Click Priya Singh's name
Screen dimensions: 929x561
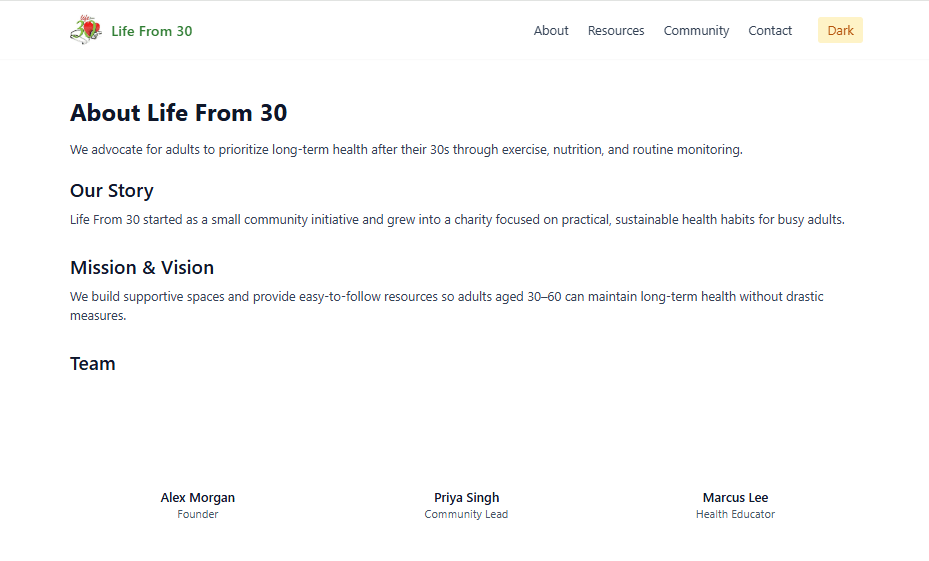(x=467, y=497)
